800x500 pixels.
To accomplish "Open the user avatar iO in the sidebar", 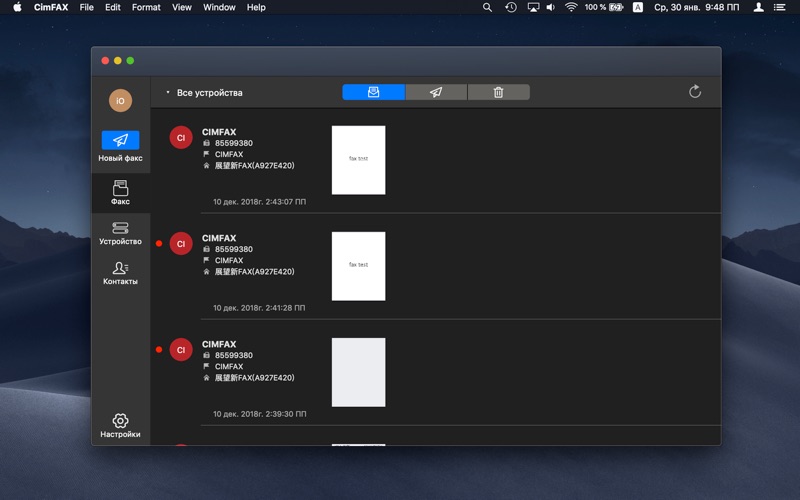I will (x=120, y=101).
